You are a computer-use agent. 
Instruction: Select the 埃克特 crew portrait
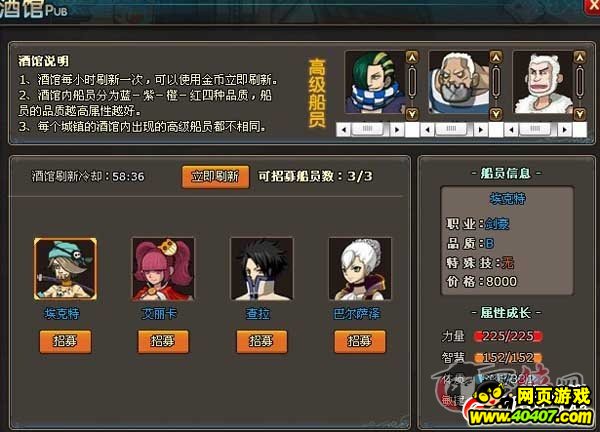65,269
